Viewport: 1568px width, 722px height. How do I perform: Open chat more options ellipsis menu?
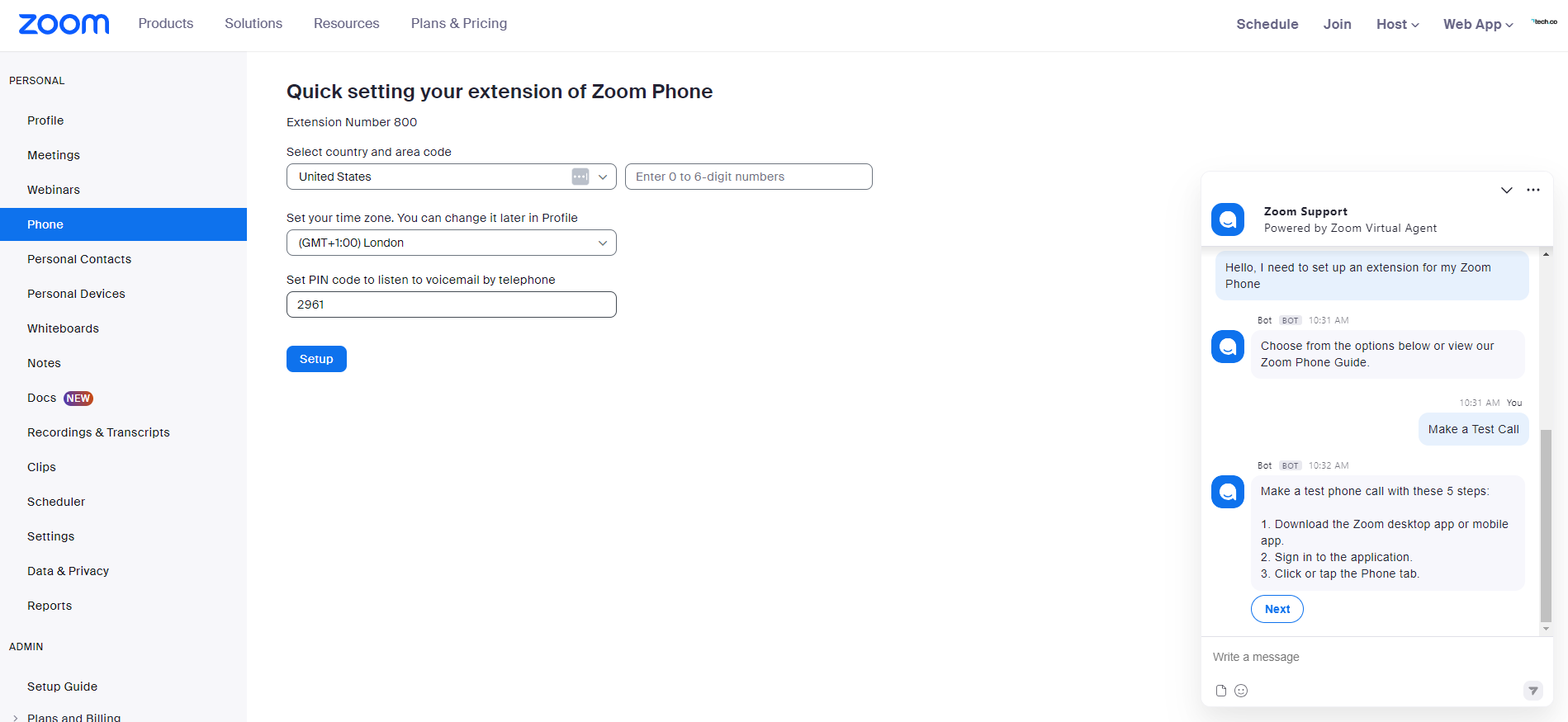1533,191
